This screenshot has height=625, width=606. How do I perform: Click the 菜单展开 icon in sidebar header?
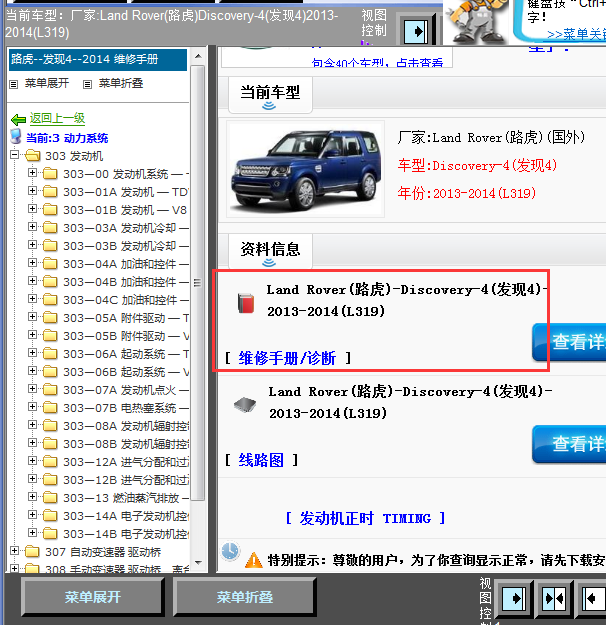pyautogui.click(x=14, y=84)
